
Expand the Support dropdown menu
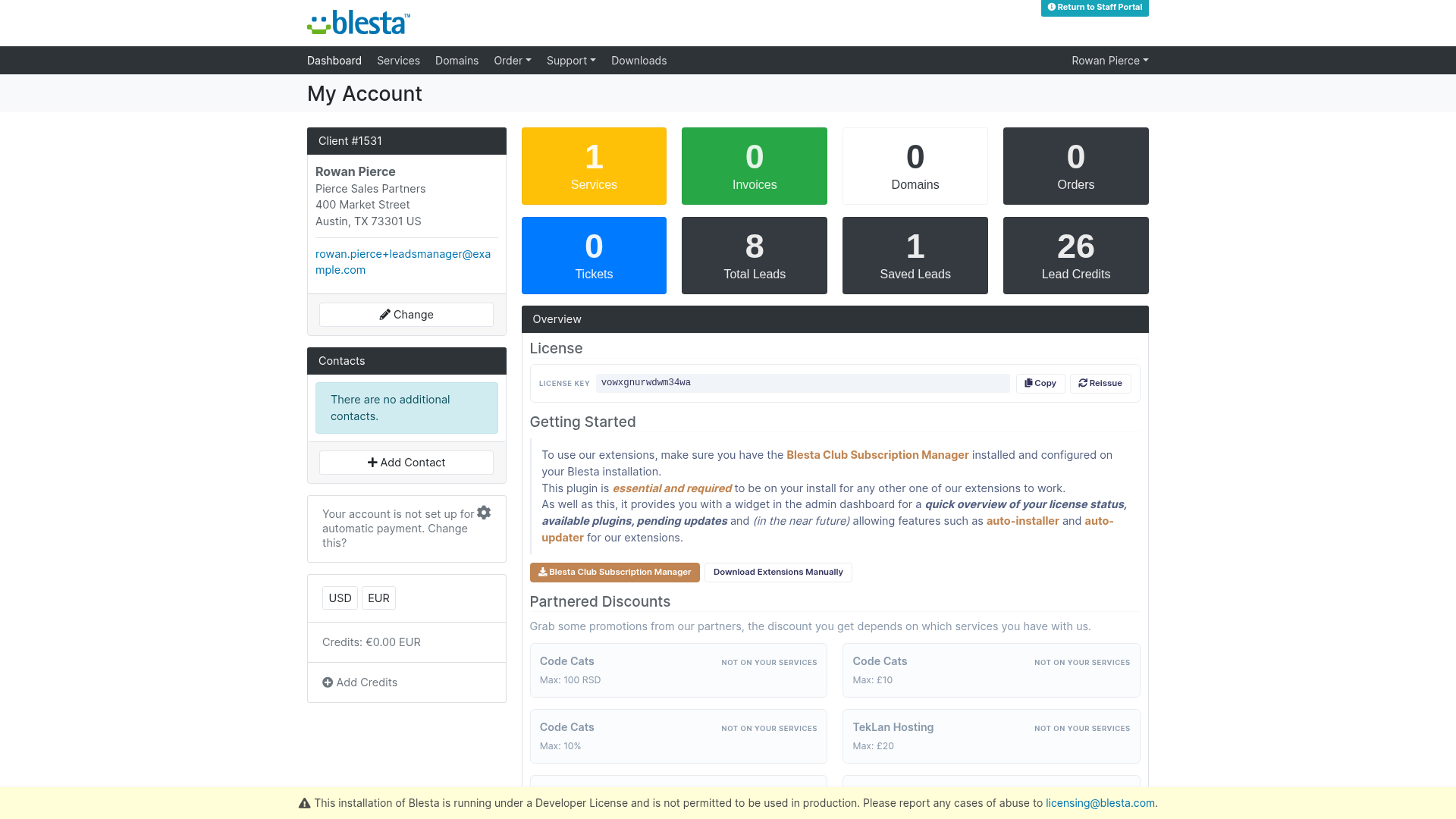(571, 61)
